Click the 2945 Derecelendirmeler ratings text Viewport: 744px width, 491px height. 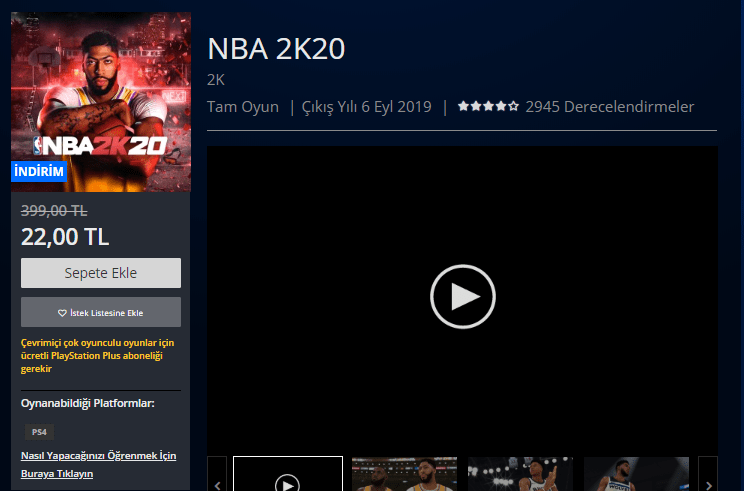coord(610,107)
